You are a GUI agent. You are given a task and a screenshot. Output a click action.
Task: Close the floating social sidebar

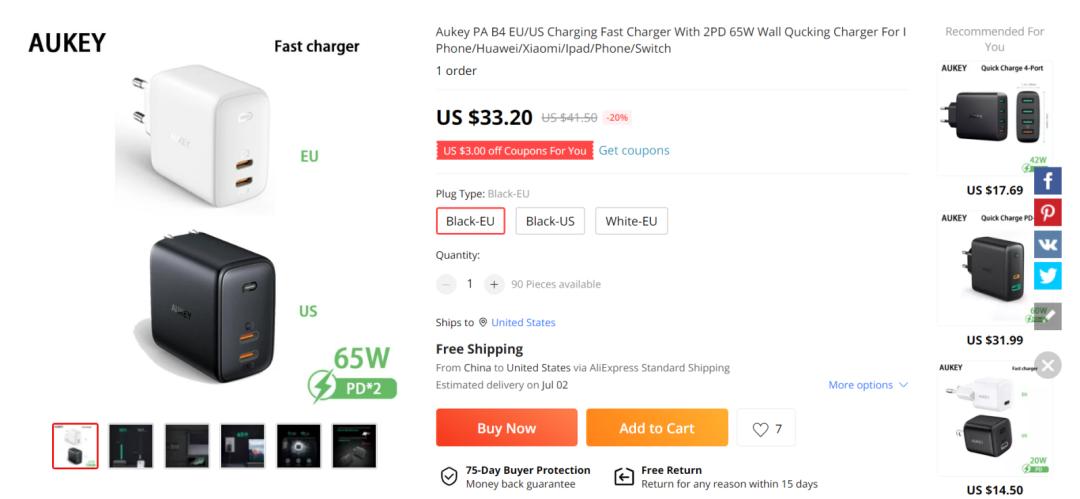tap(1047, 365)
